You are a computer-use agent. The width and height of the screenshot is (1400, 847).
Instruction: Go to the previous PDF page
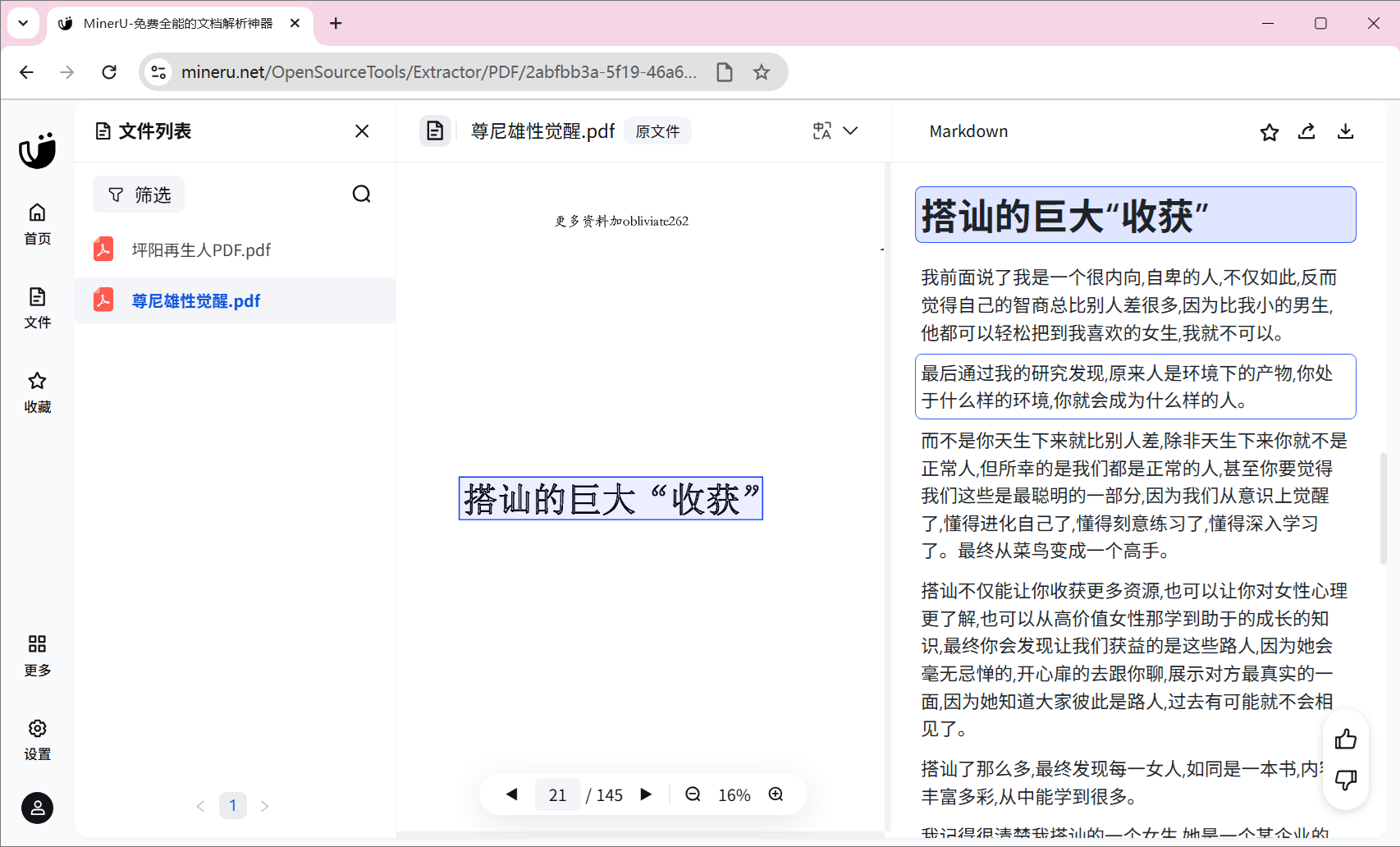pyautogui.click(x=512, y=794)
